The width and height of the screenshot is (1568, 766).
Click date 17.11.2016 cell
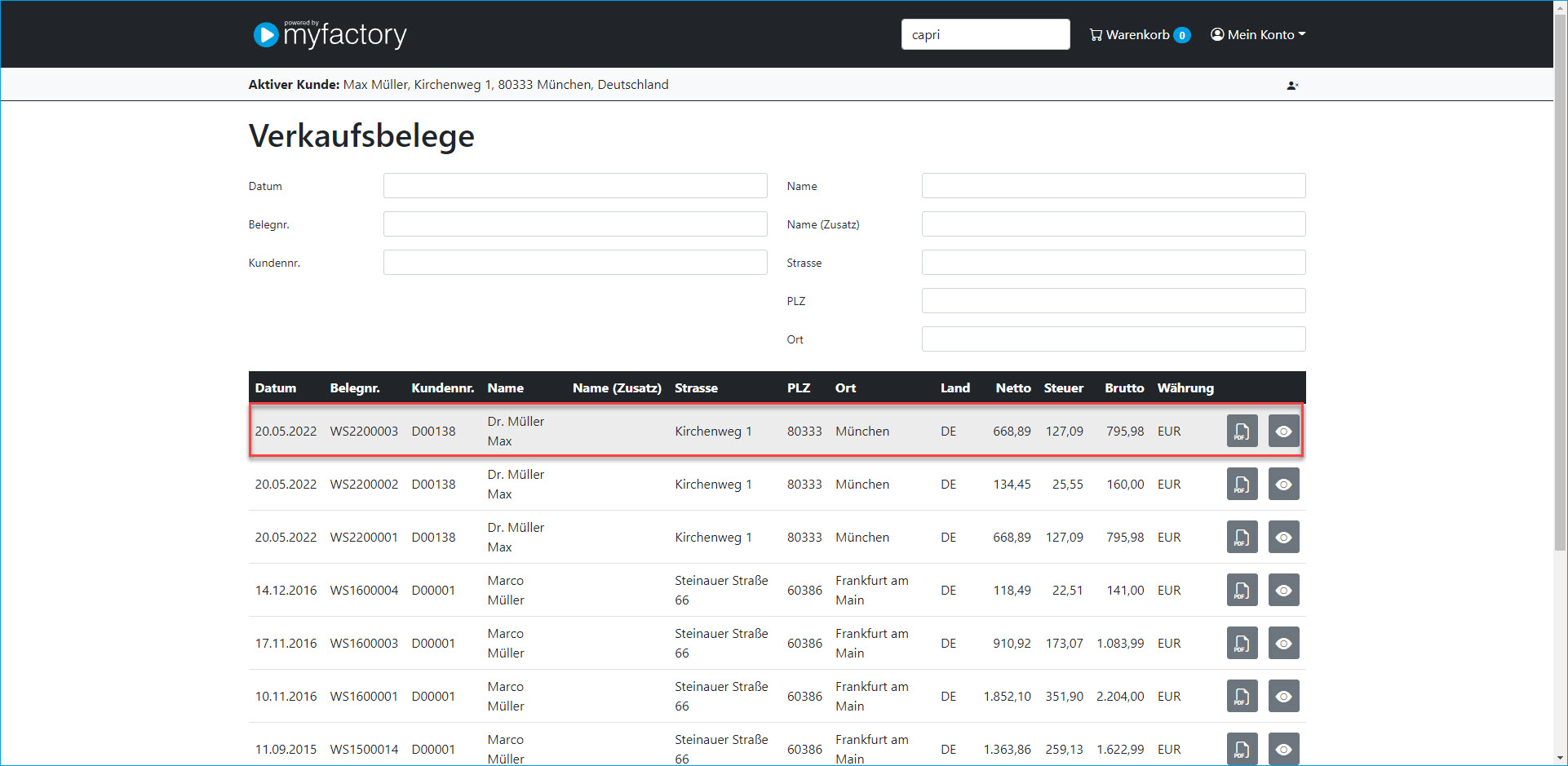(286, 644)
